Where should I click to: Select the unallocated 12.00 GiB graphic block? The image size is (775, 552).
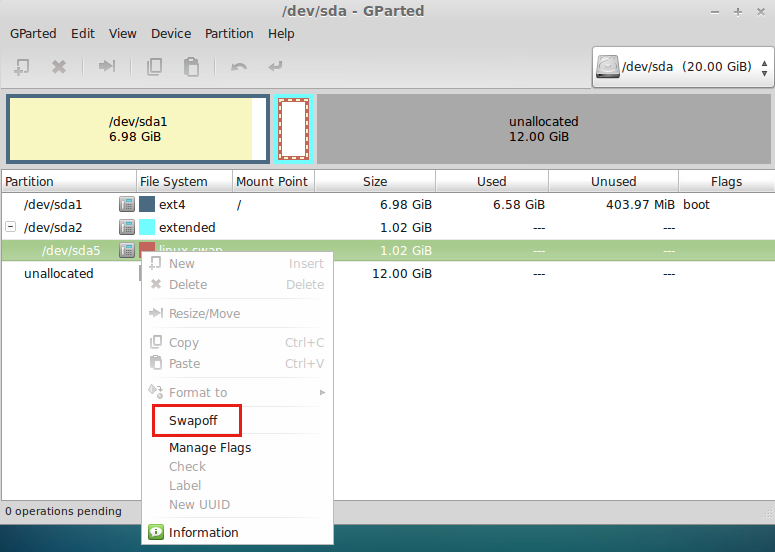(543, 129)
